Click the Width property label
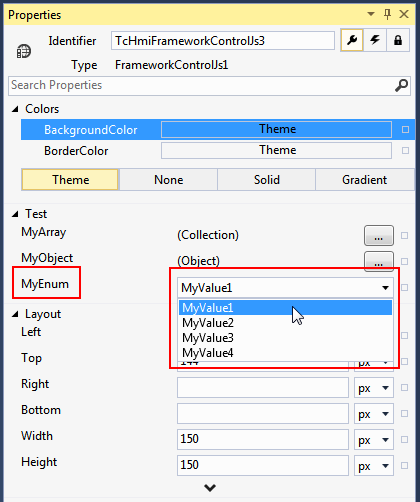 point(37,436)
